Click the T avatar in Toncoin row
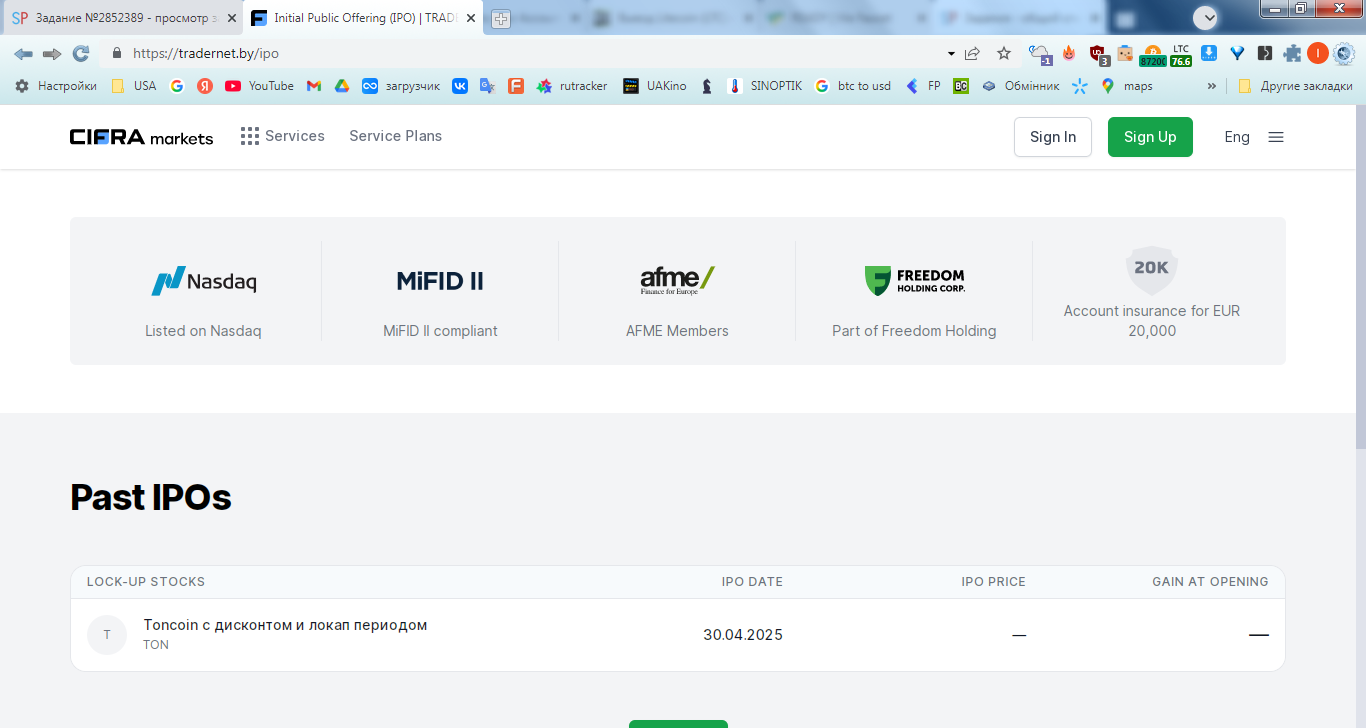This screenshot has height=728, width=1366. pyautogui.click(x=107, y=635)
